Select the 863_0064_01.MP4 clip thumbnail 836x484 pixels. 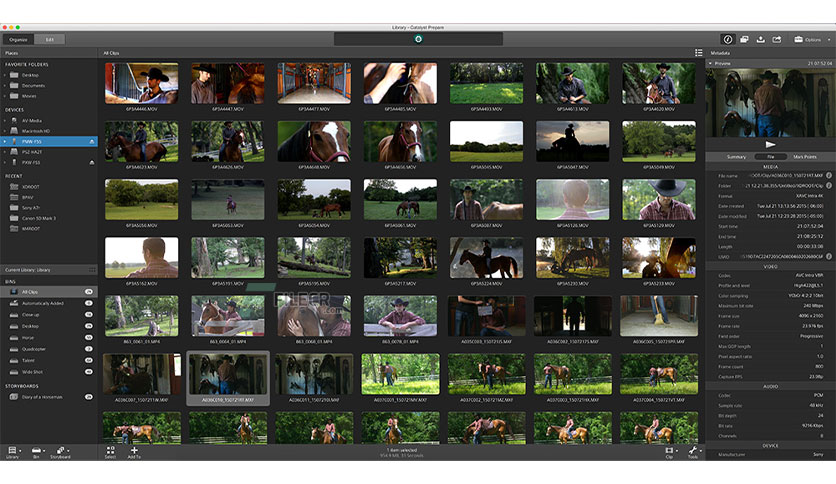(228, 316)
